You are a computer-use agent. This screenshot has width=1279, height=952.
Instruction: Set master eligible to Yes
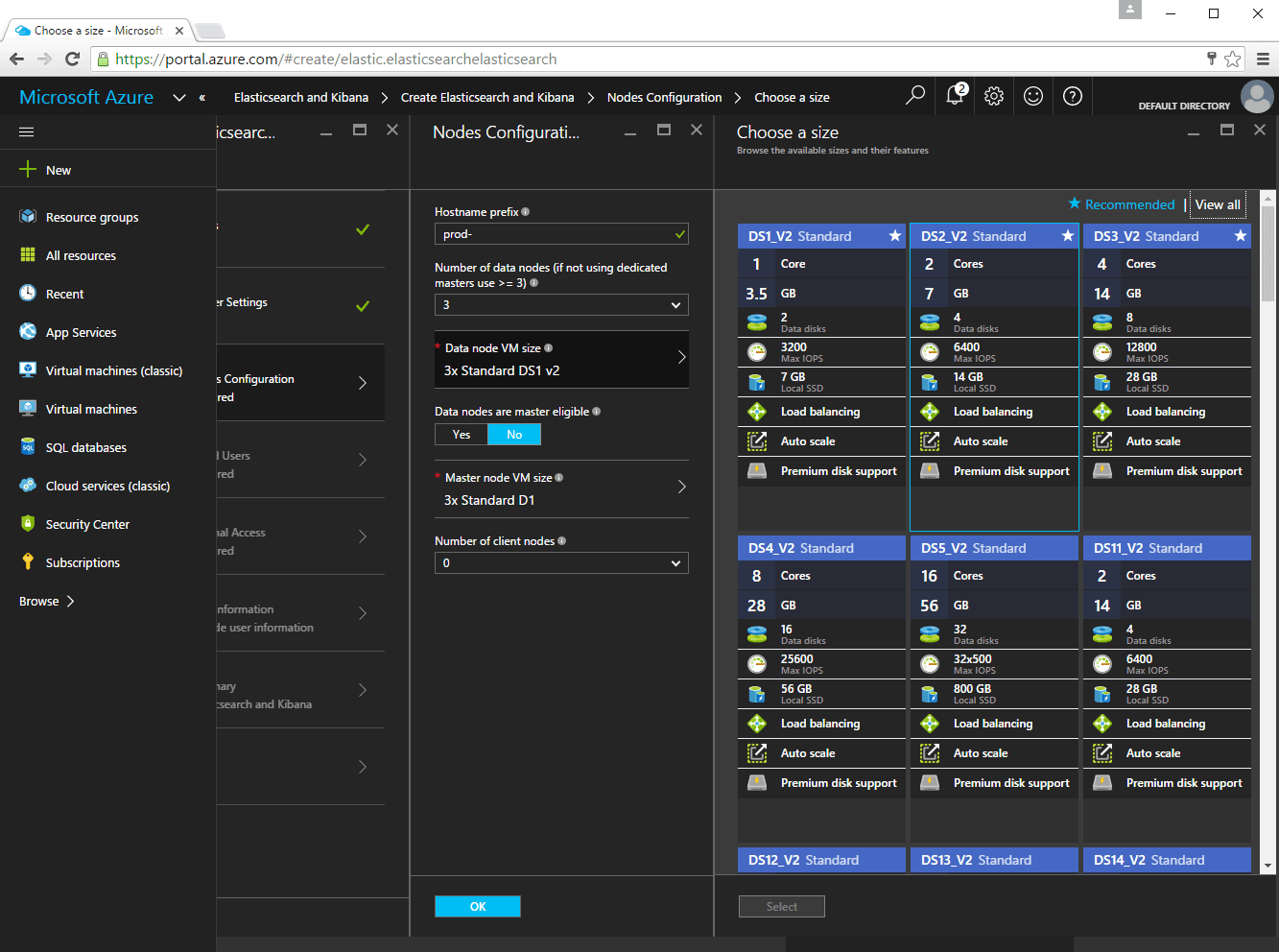tap(462, 435)
